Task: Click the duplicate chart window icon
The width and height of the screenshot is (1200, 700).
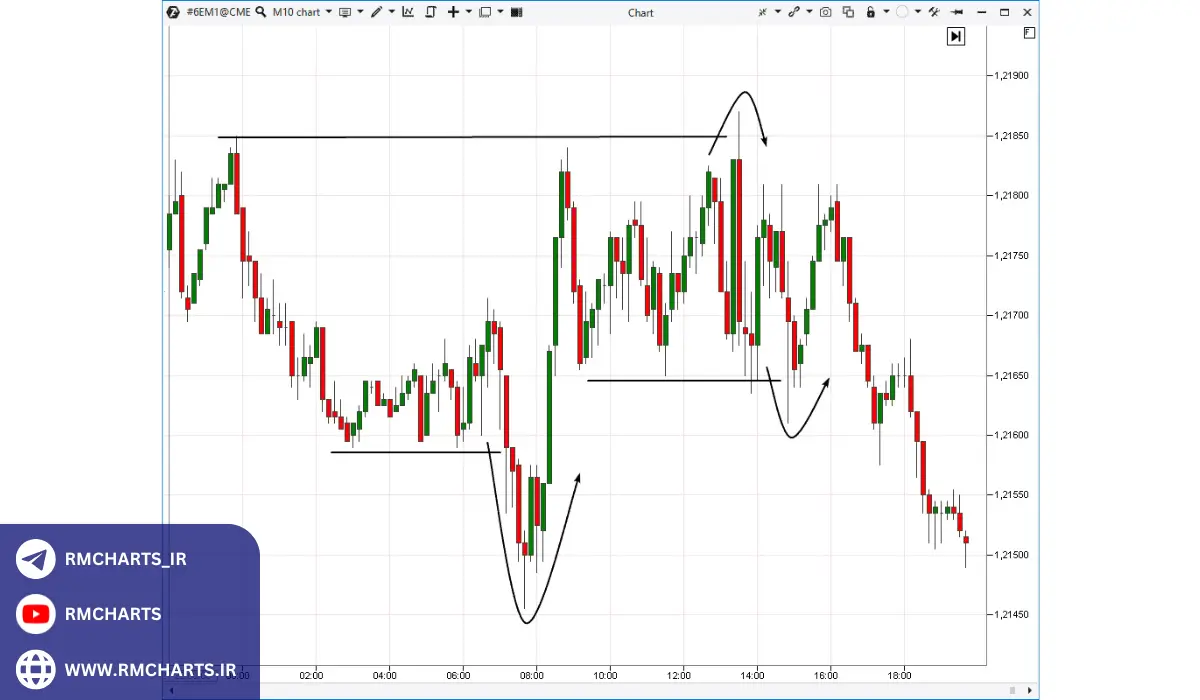Action: [848, 12]
